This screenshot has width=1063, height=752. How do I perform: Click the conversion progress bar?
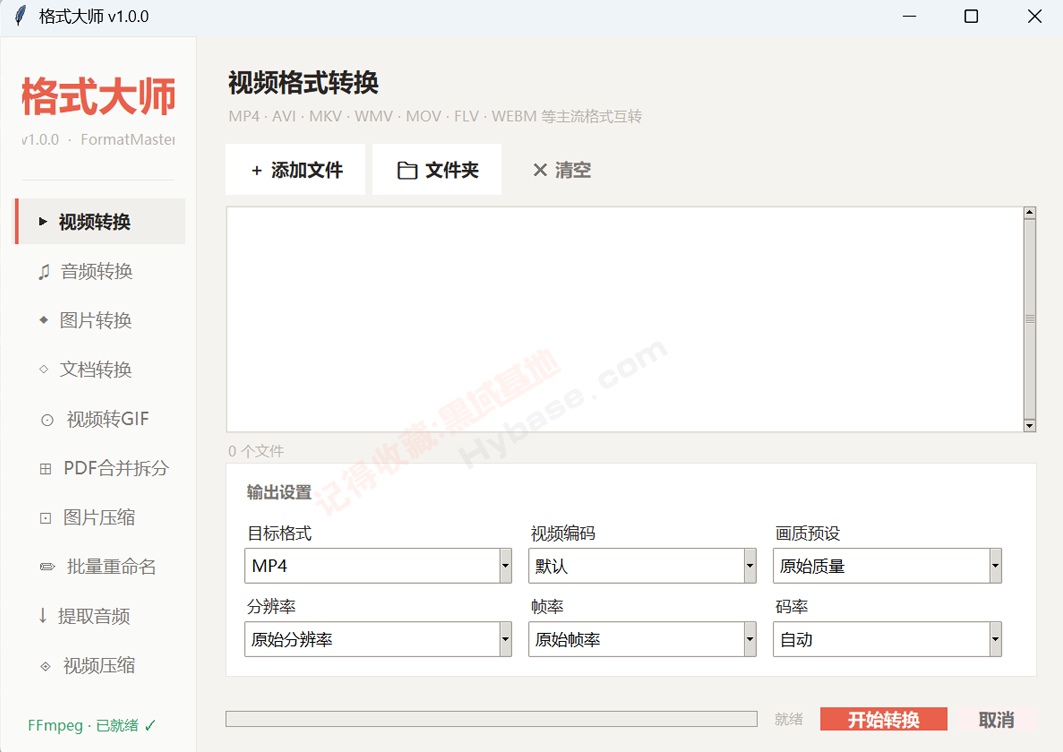(492, 719)
